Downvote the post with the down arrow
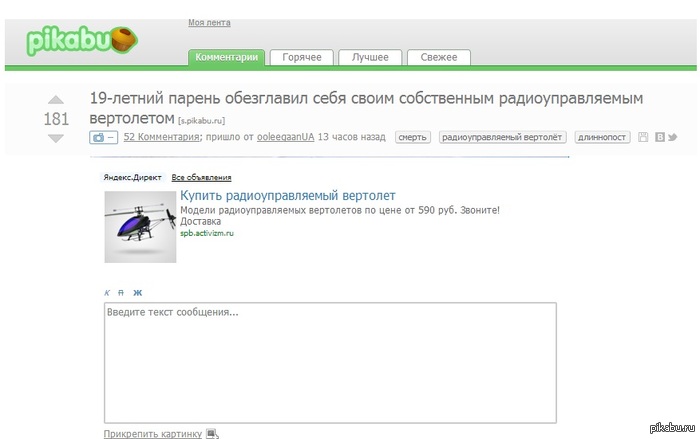The height and width of the screenshot is (439, 700). point(56,139)
